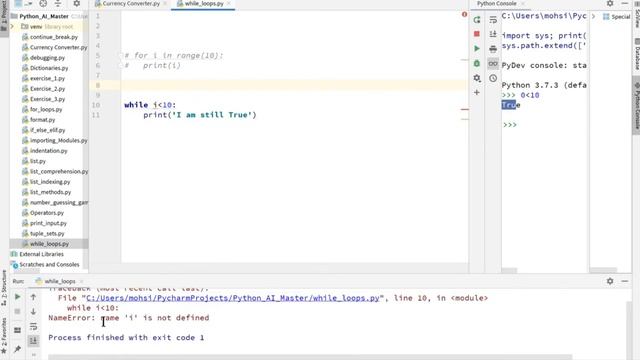The image size is (640, 360).
Task: Rerun while_loops in Run panel
Action: (17, 297)
